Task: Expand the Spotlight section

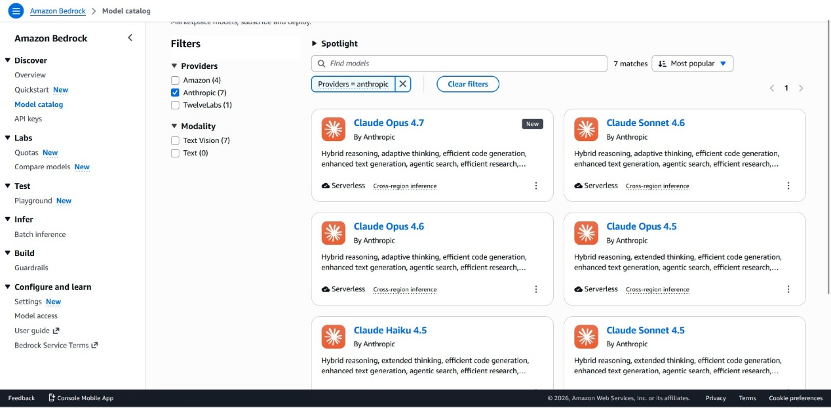Action: 314,43
